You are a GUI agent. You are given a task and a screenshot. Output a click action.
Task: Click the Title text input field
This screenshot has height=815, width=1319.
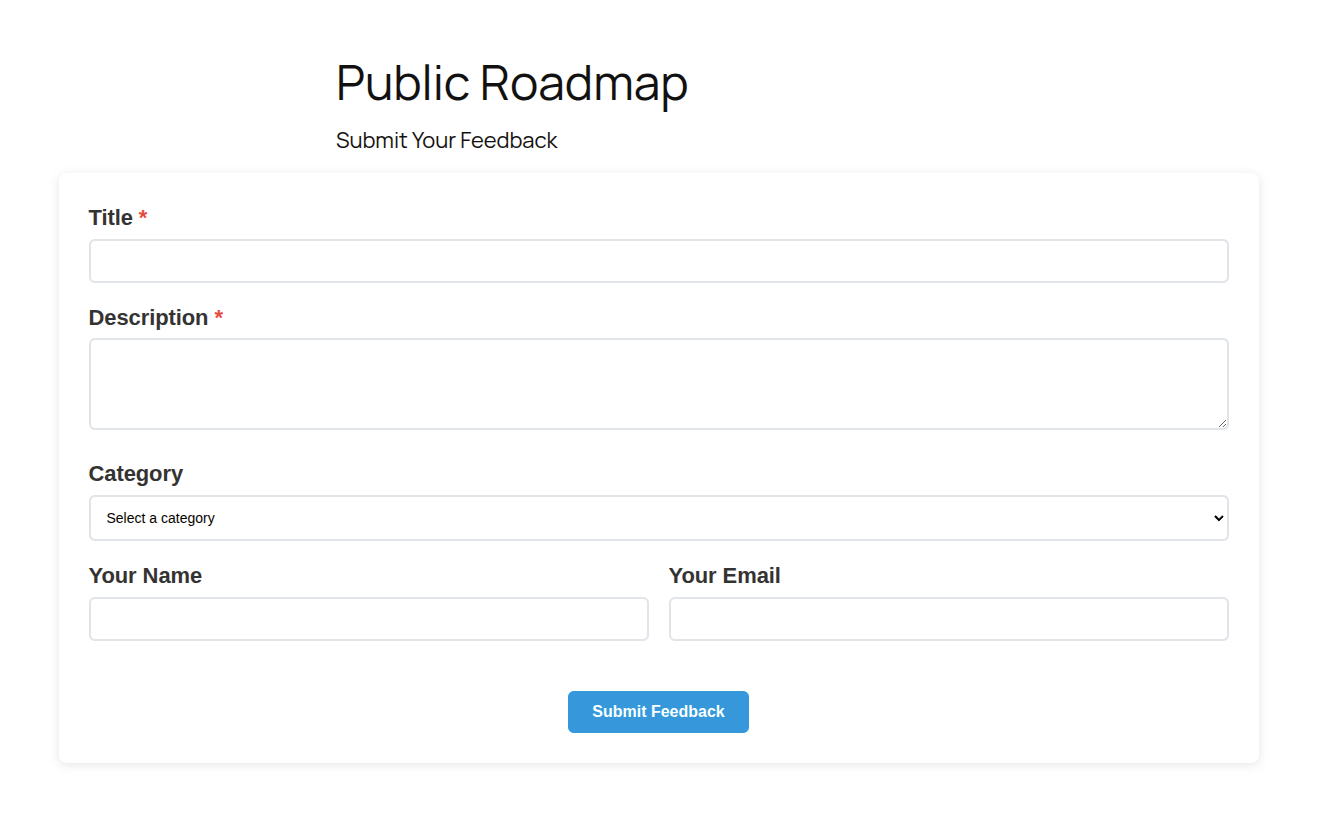point(658,261)
